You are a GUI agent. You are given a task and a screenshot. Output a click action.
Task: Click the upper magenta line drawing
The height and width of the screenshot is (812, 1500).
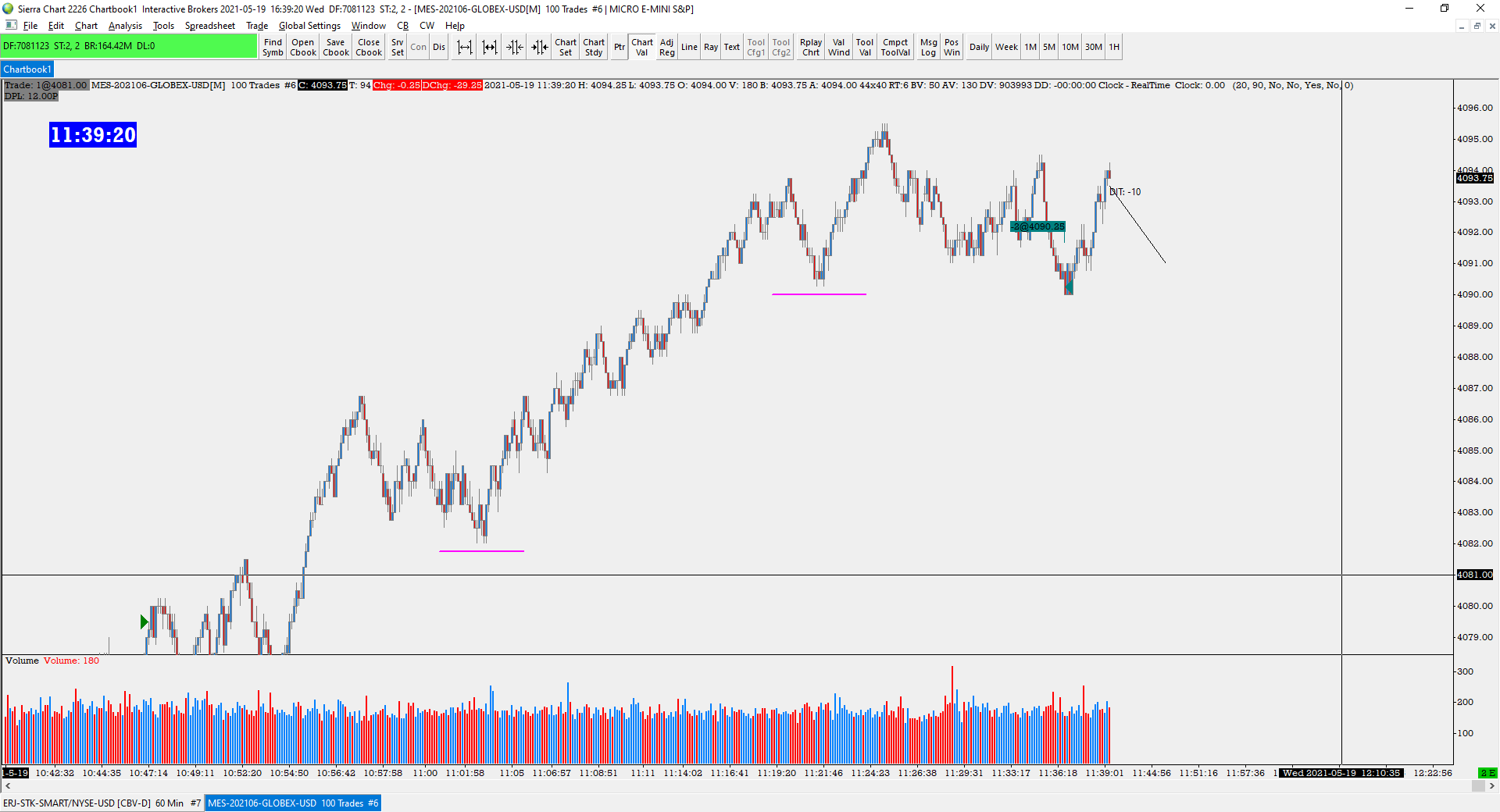(819, 294)
